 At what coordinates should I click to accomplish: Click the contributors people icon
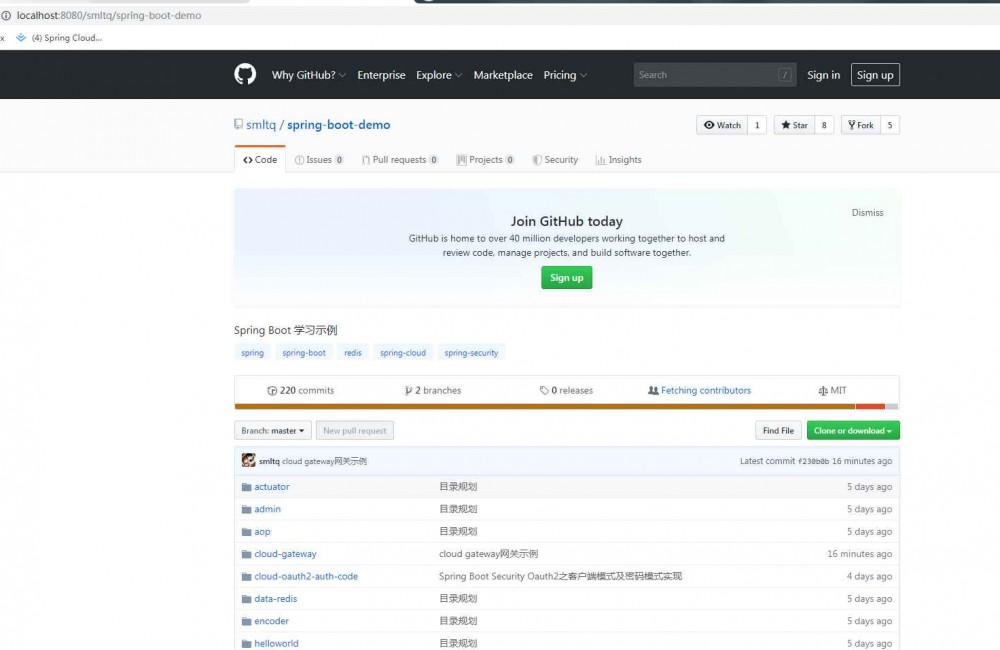point(654,390)
